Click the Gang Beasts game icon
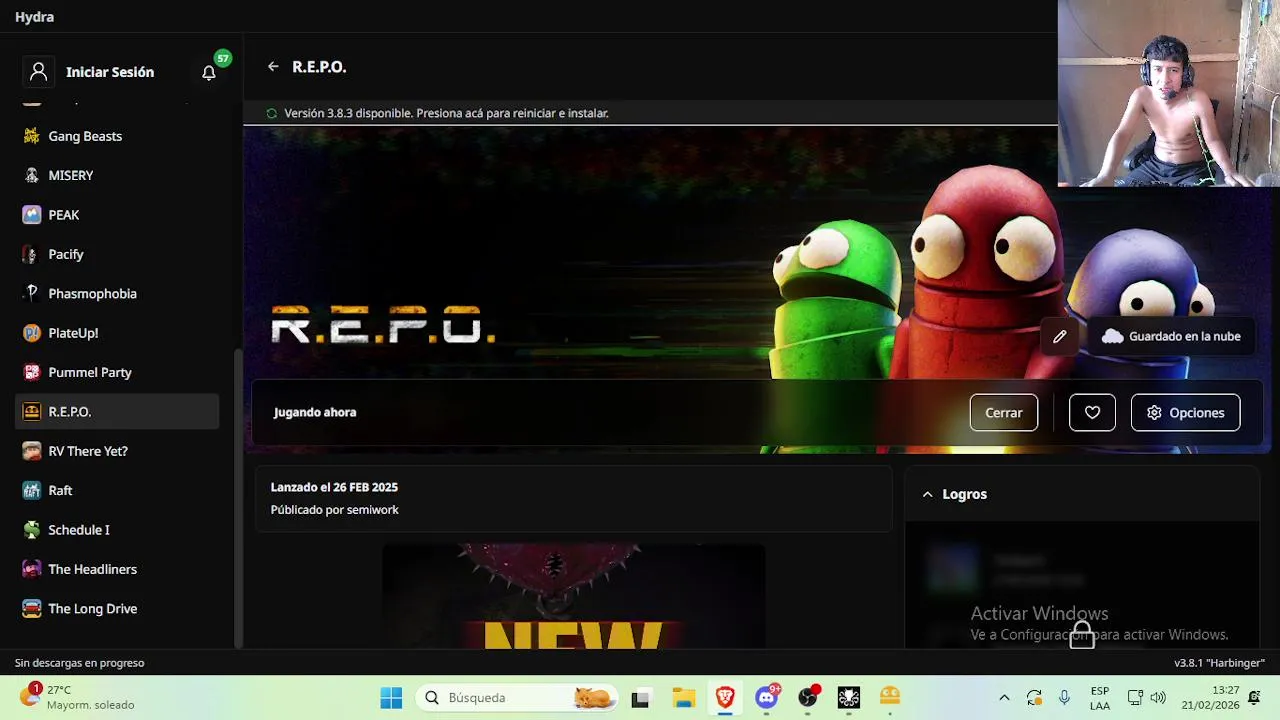Screen dimensions: 1280x720 (x=32, y=136)
